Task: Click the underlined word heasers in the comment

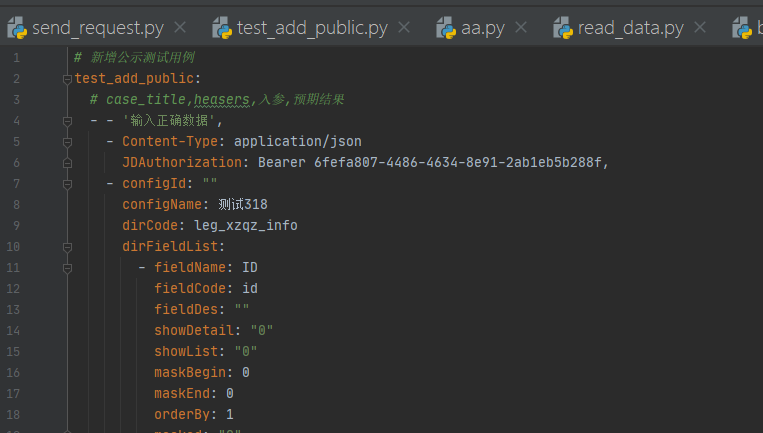Action: pos(221,99)
